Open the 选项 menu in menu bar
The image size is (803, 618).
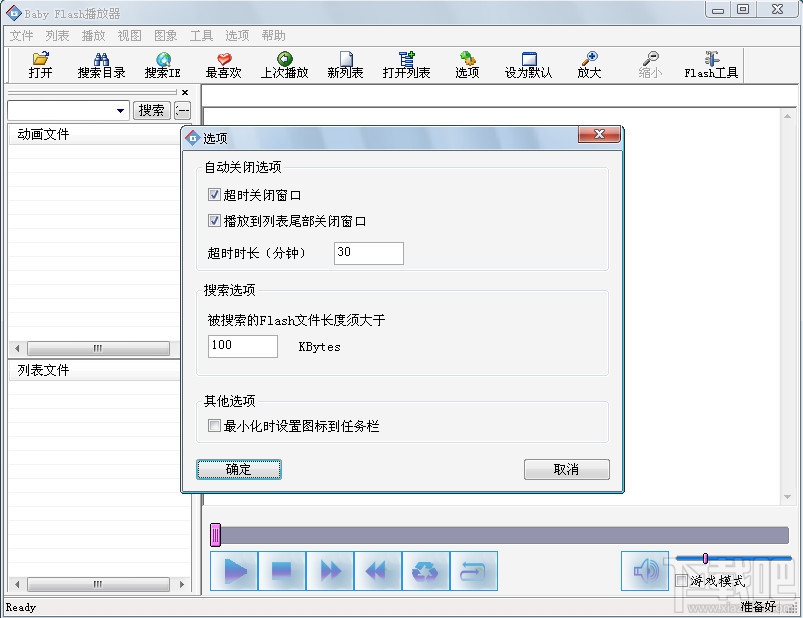[x=237, y=35]
